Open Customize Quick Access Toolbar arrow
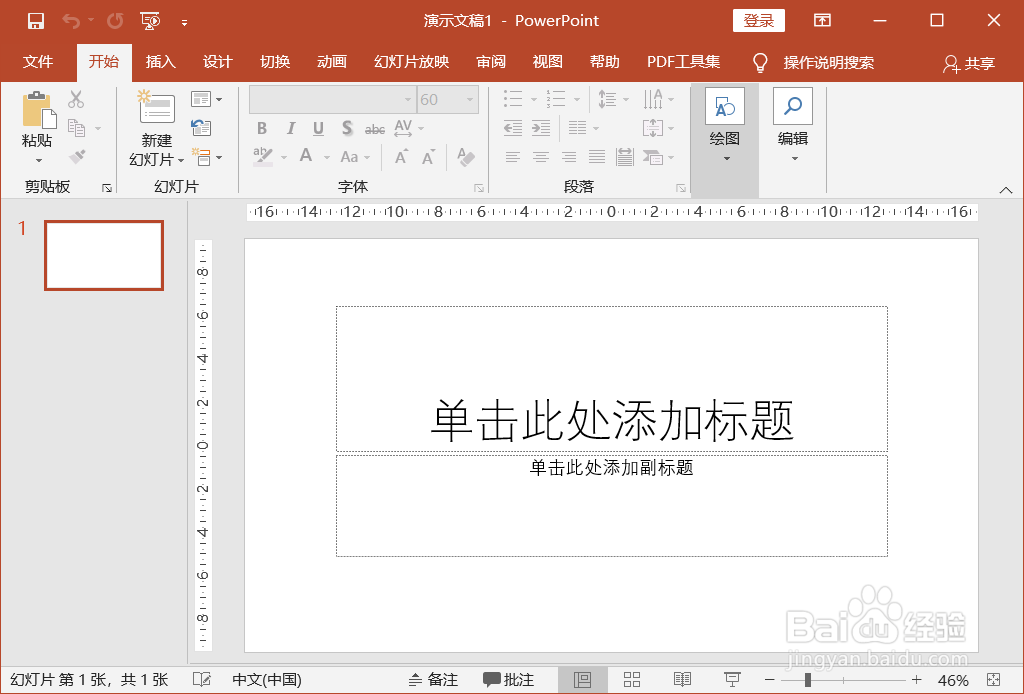The image size is (1024, 694). point(185,22)
